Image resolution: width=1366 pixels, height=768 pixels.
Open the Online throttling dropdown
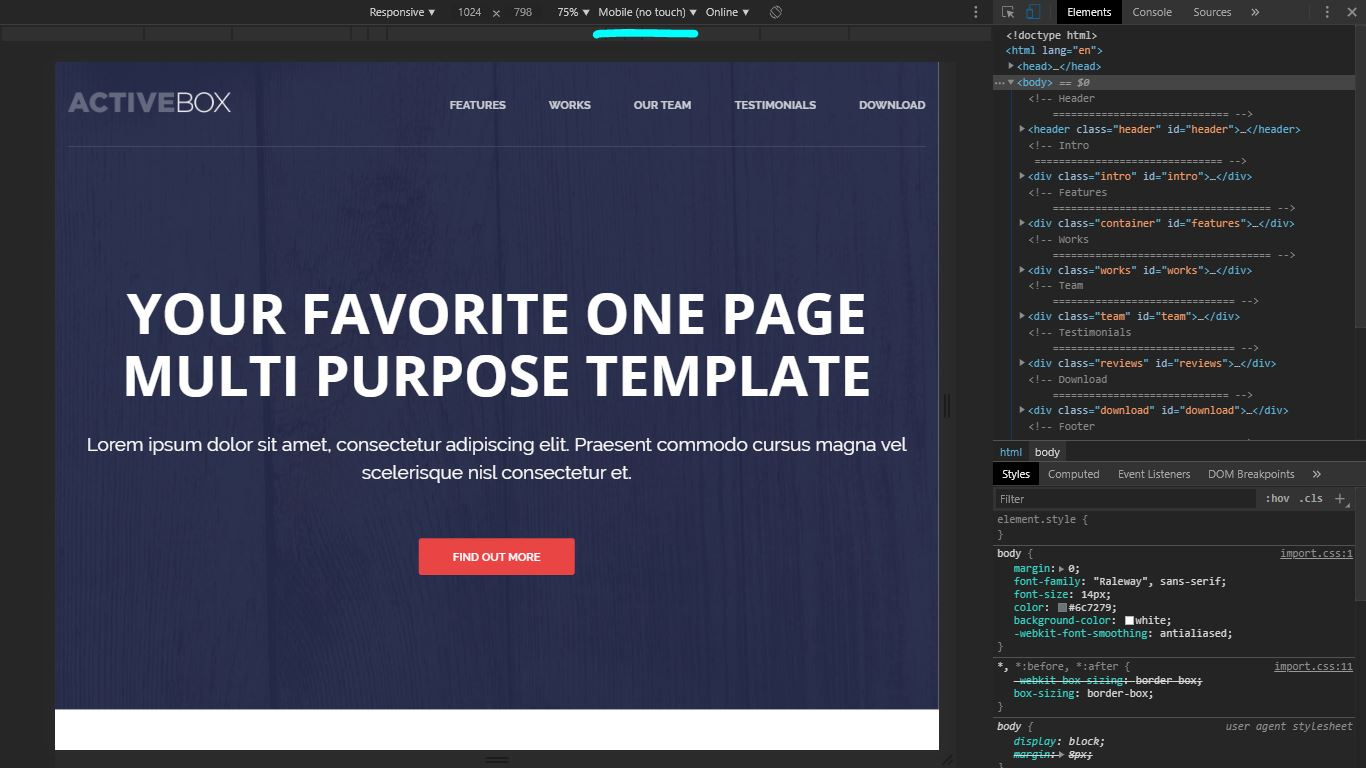click(727, 12)
